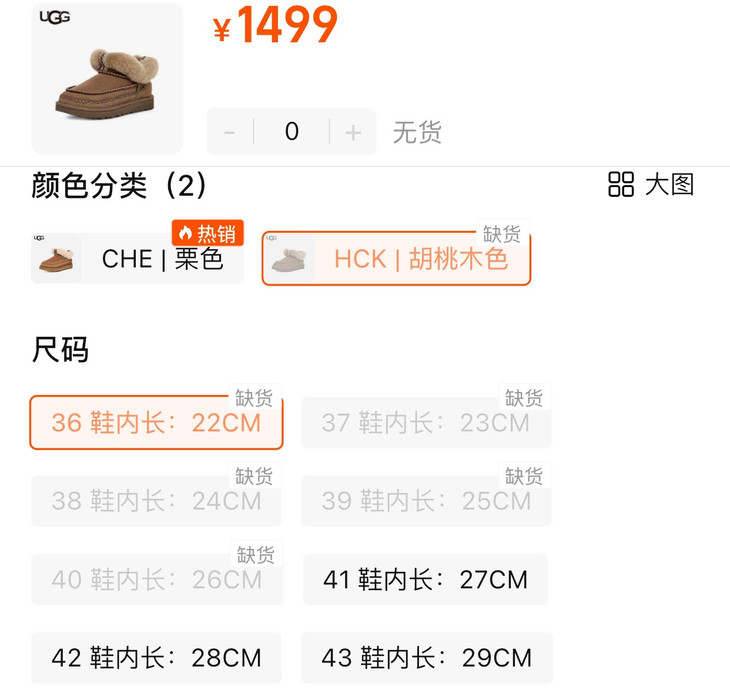The width and height of the screenshot is (730, 700).
Task: Open the UGG product thumbnail image
Action: (107, 78)
